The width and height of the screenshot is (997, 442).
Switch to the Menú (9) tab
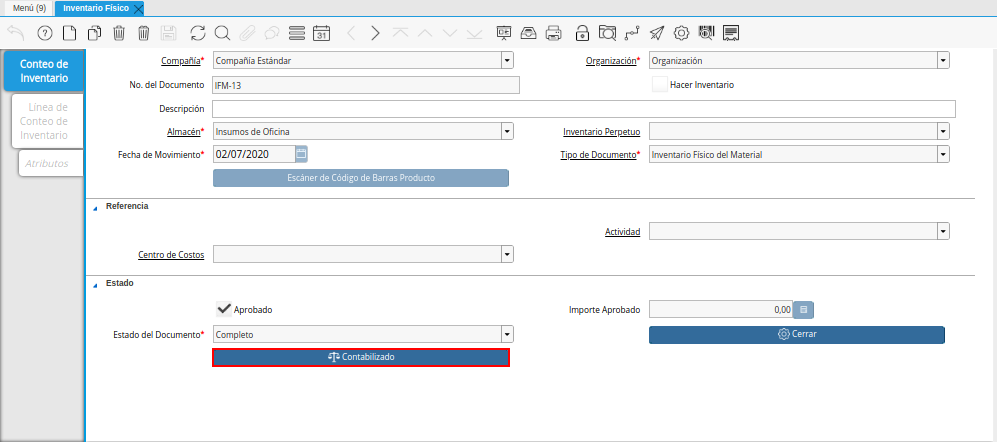pyautogui.click(x=29, y=8)
